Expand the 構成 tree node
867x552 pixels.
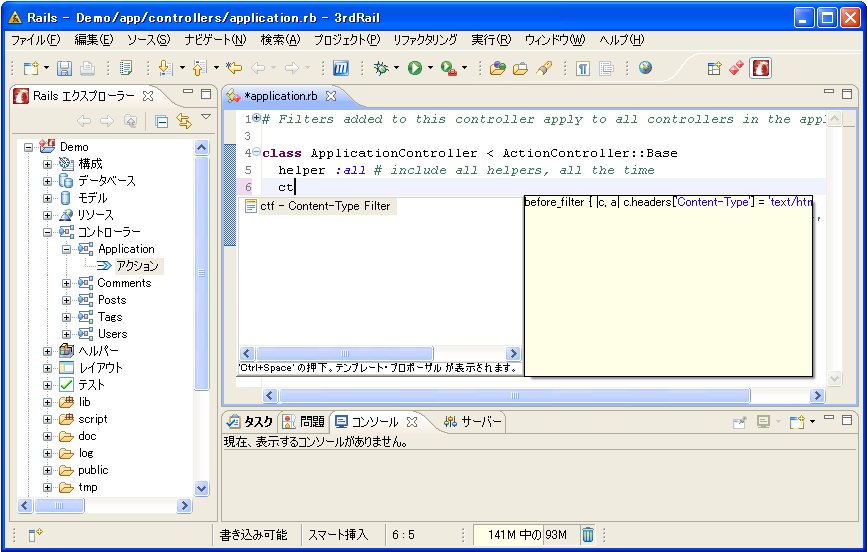48,164
